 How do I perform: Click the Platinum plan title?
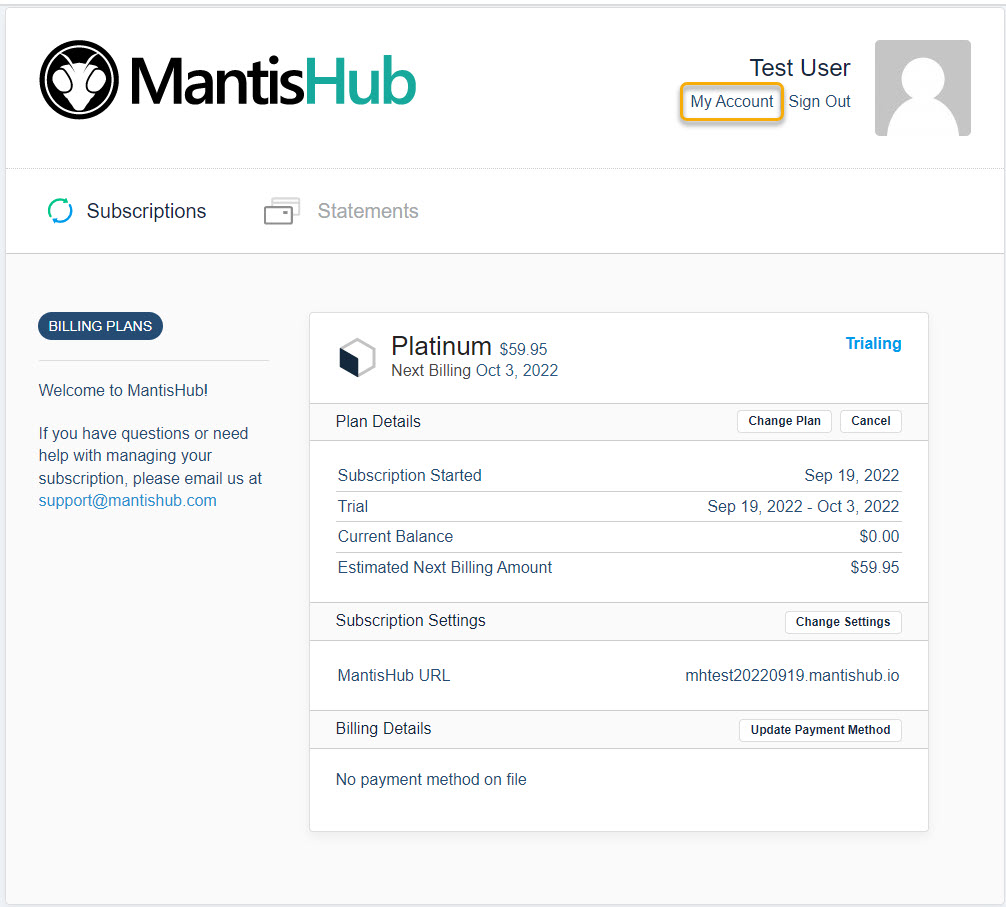pos(441,346)
